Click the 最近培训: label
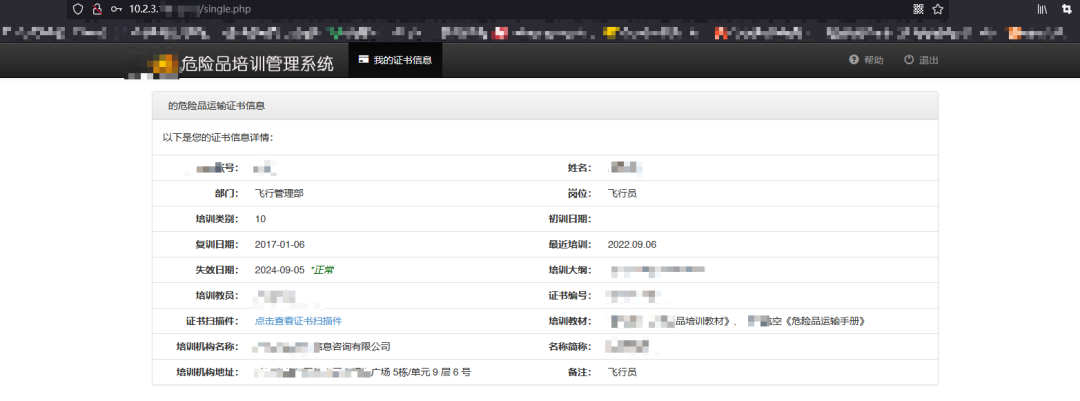The image size is (1080, 401). (x=570, y=245)
